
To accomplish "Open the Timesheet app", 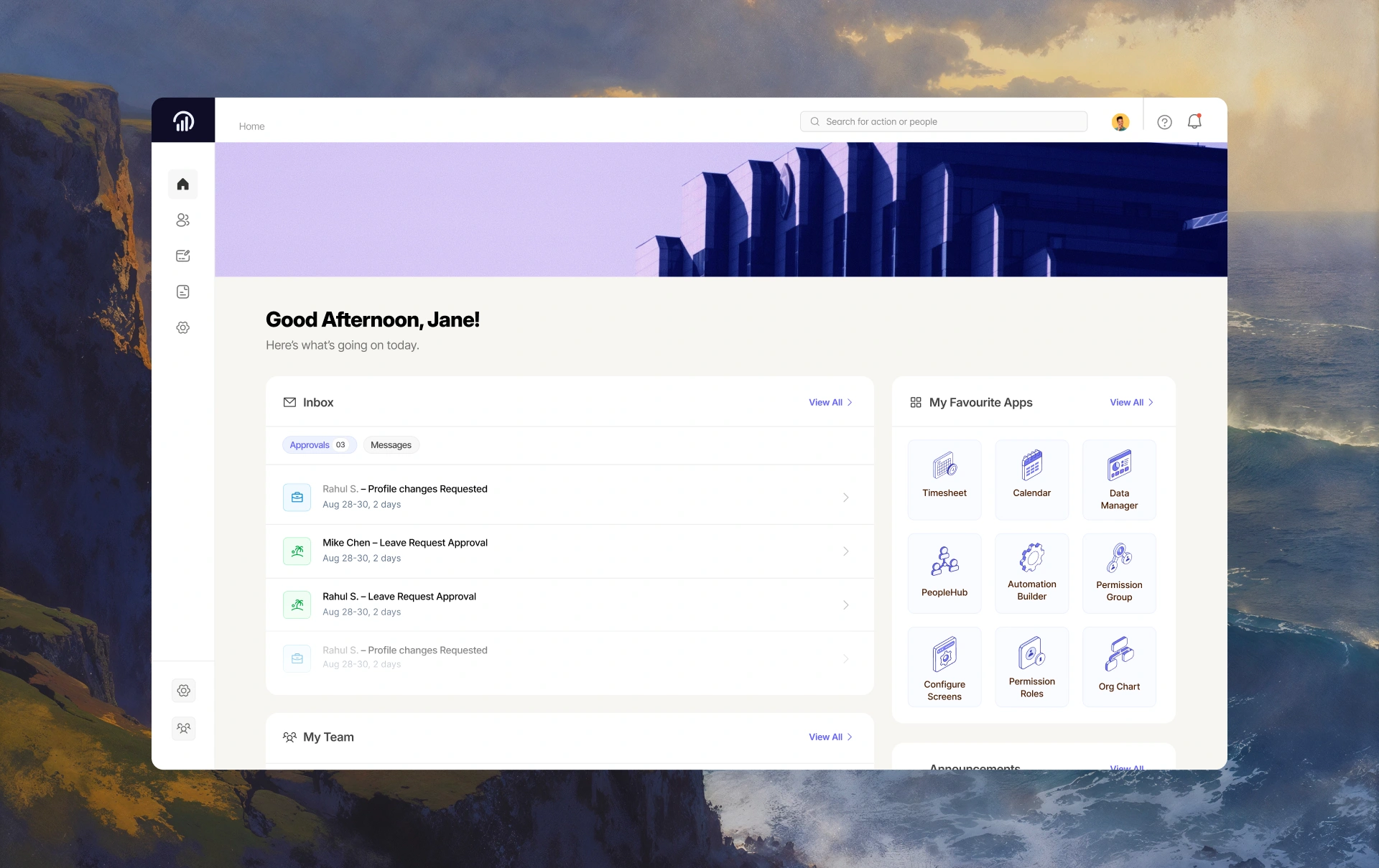I will pyautogui.click(x=944, y=479).
